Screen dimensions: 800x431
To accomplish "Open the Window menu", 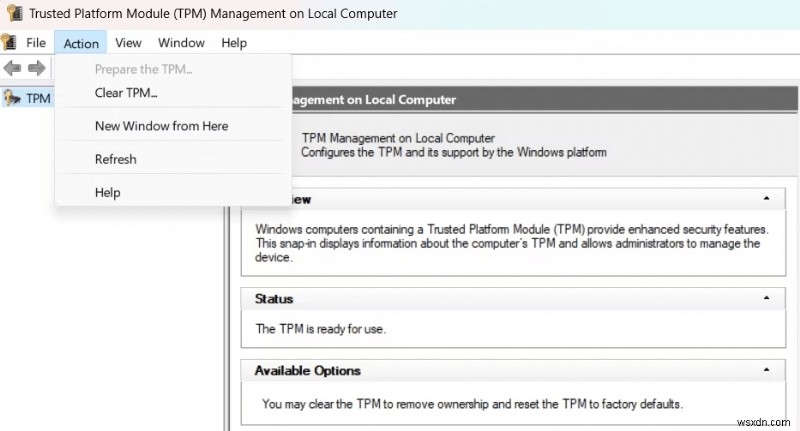I will [x=181, y=43].
